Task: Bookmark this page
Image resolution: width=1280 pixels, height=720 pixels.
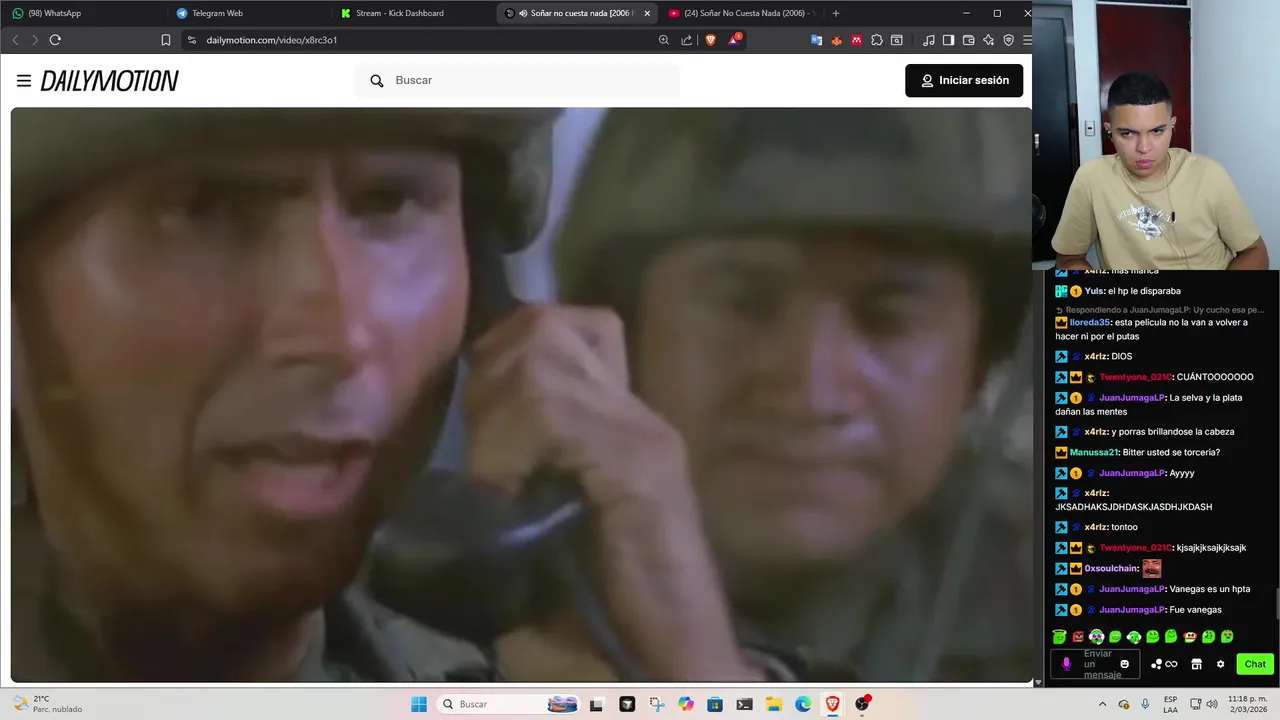Action: (166, 40)
